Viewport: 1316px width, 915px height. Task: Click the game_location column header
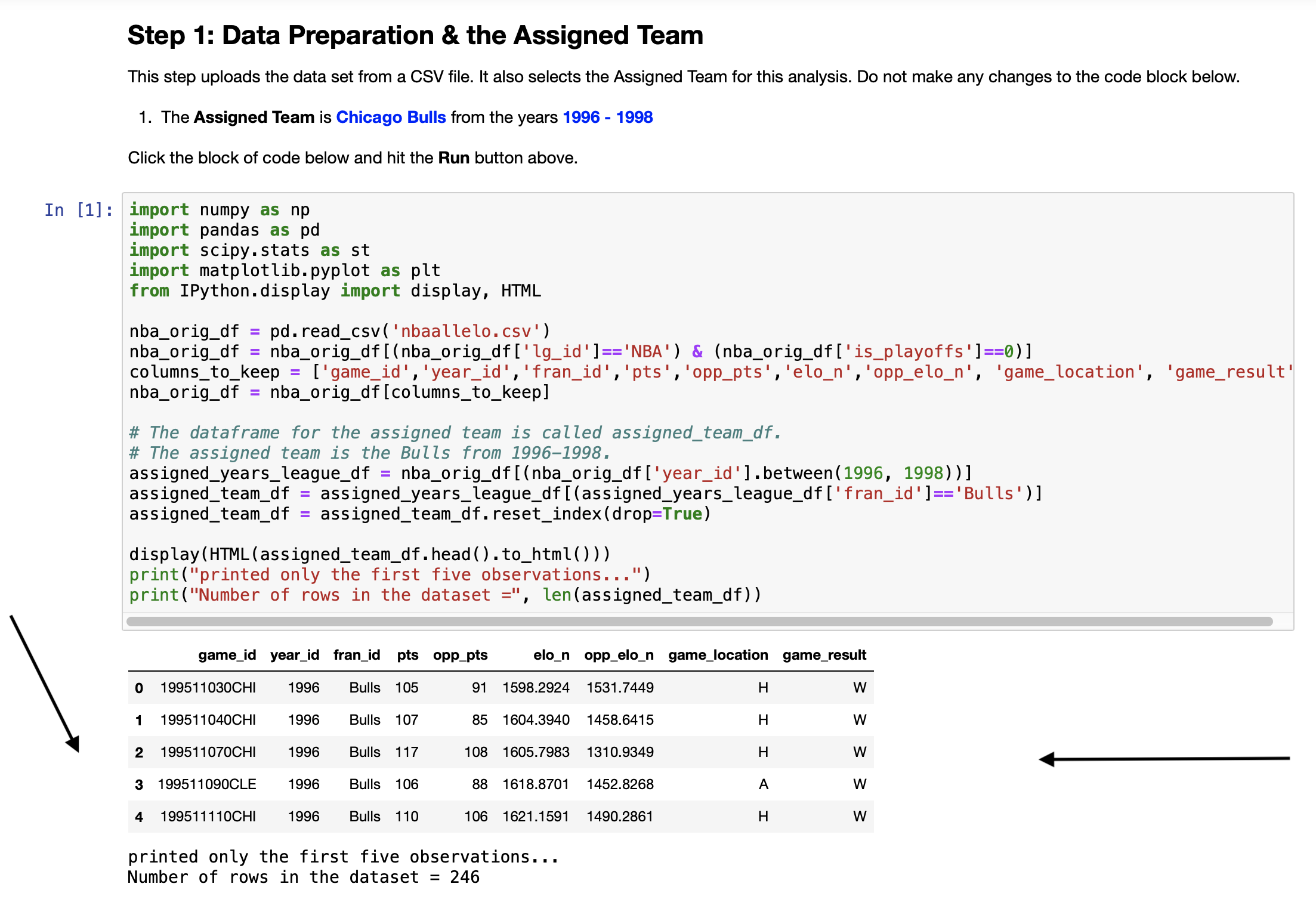point(718,655)
